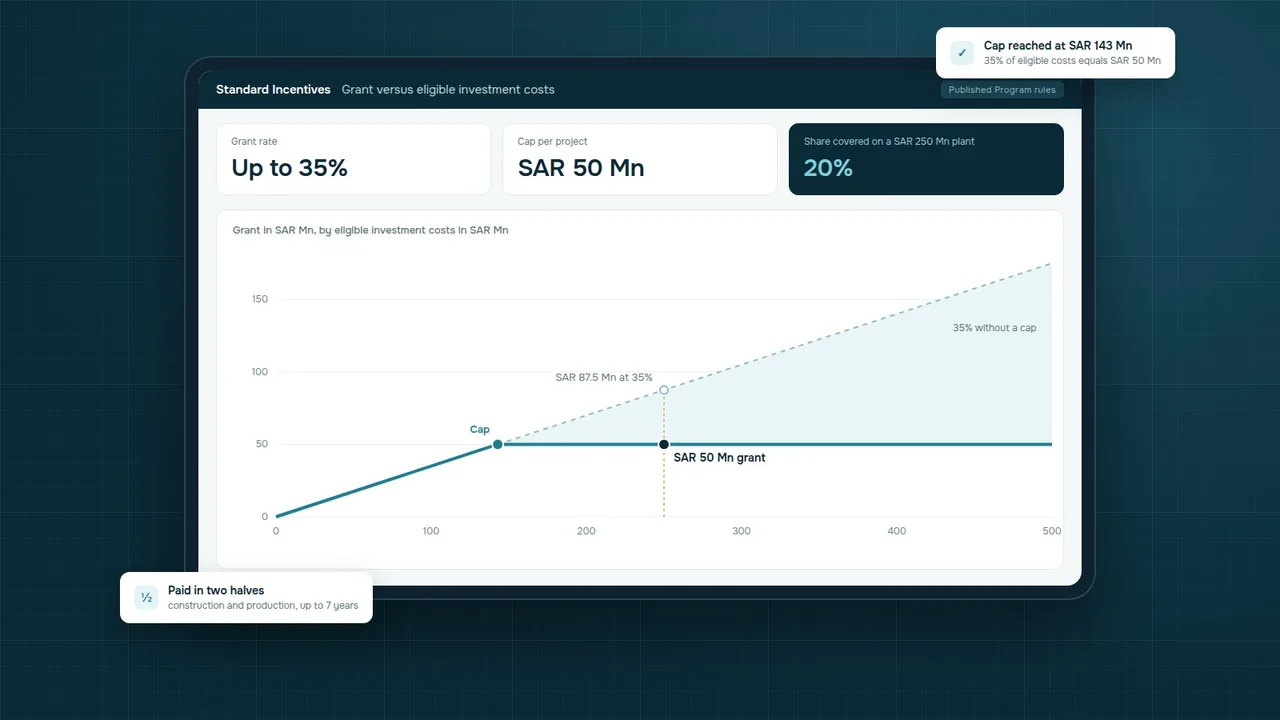1280x720 pixels.
Task: Click the "35% without a cap" chart annotation
Action: [x=994, y=328]
